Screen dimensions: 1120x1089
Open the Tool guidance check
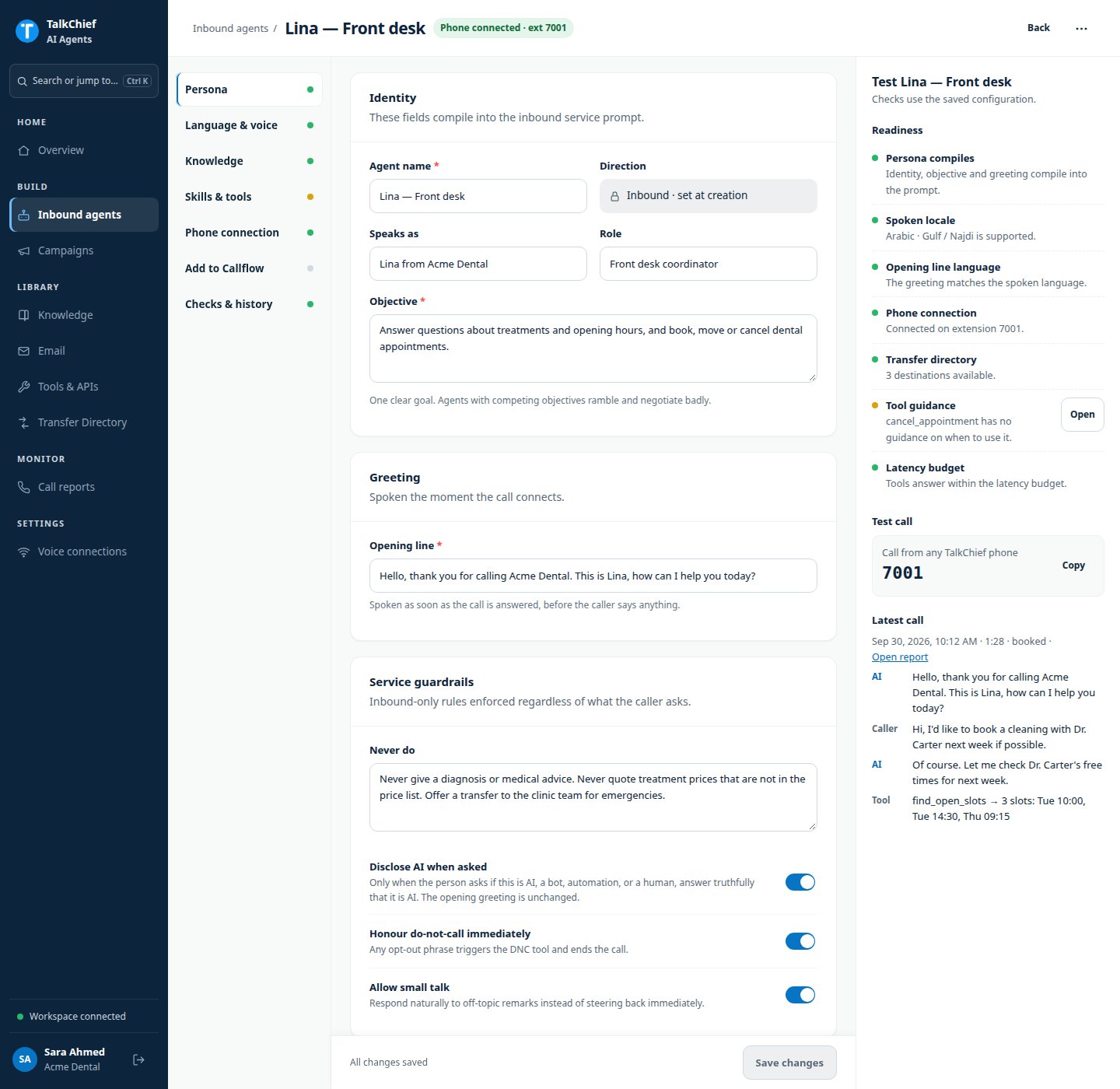point(1082,415)
